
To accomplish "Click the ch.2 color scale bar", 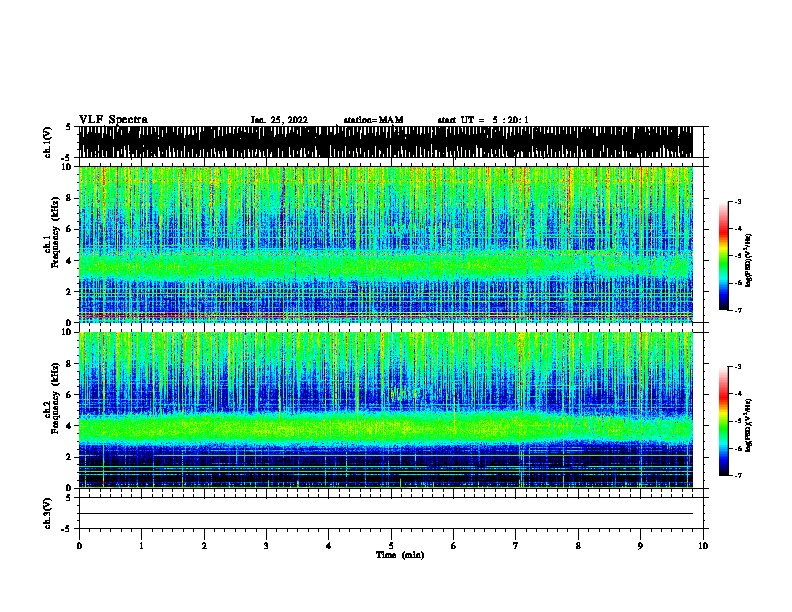I will tap(724, 421).
